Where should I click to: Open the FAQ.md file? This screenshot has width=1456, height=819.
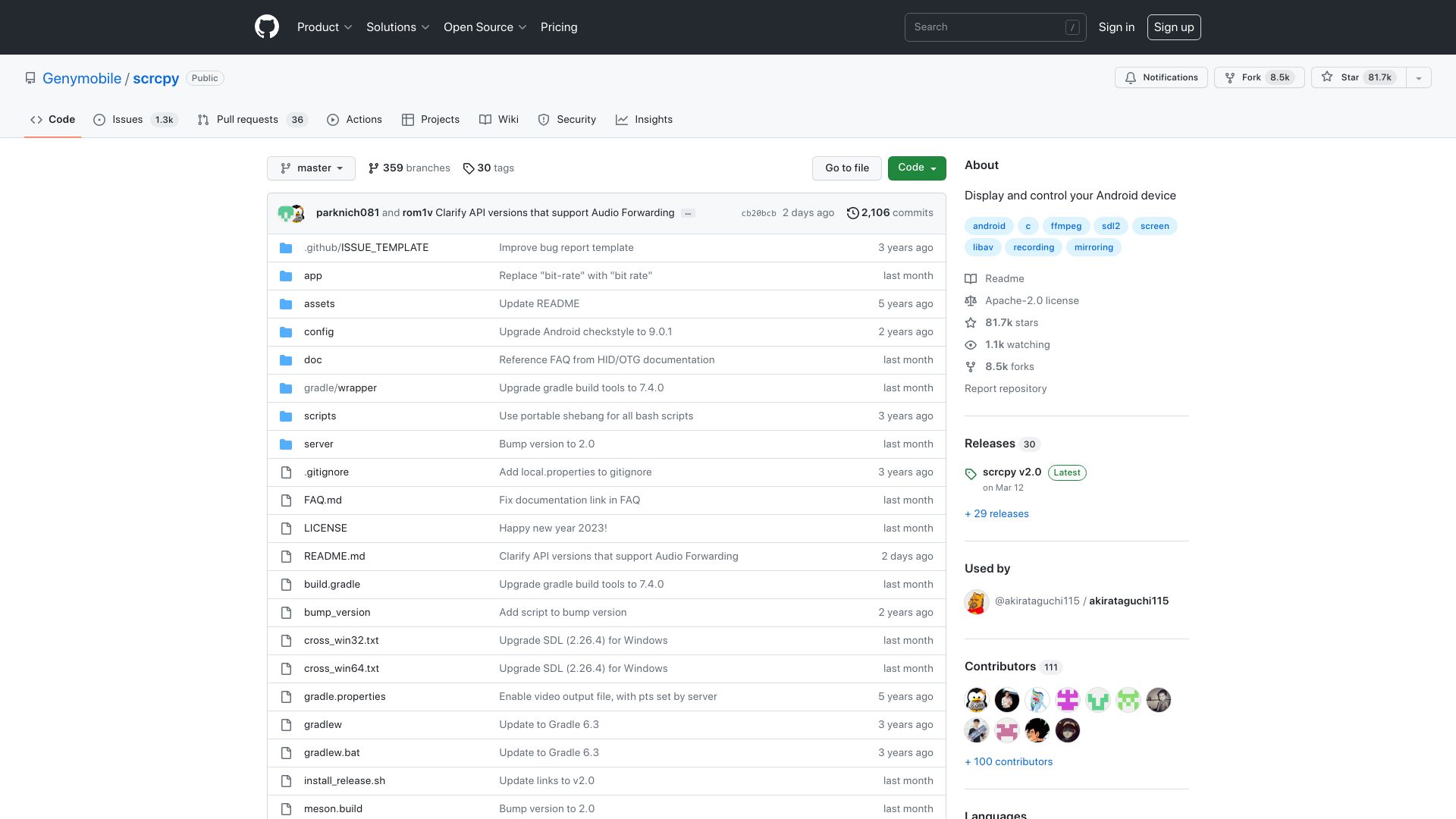pos(323,500)
